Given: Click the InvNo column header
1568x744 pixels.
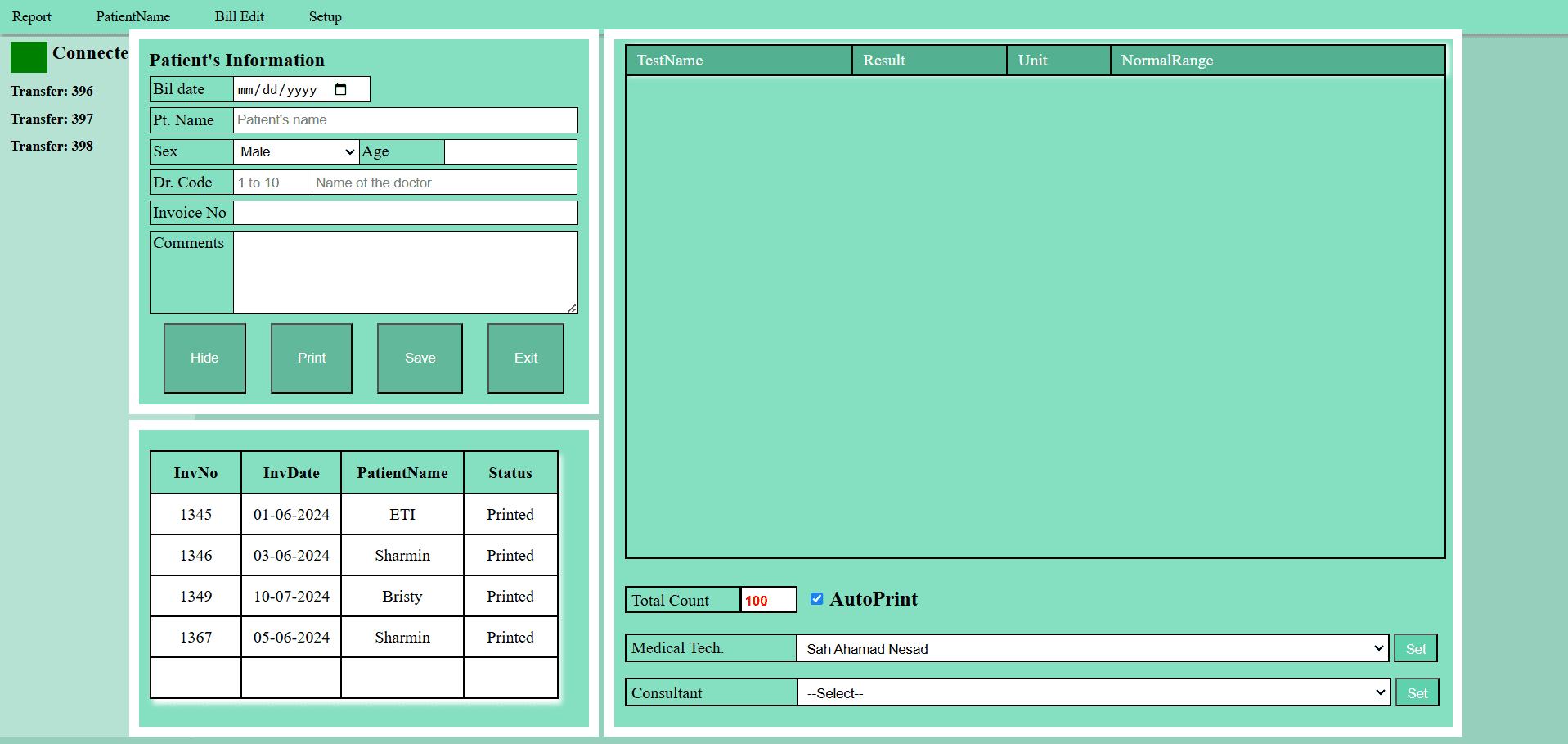Looking at the screenshot, I should tap(196, 472).
